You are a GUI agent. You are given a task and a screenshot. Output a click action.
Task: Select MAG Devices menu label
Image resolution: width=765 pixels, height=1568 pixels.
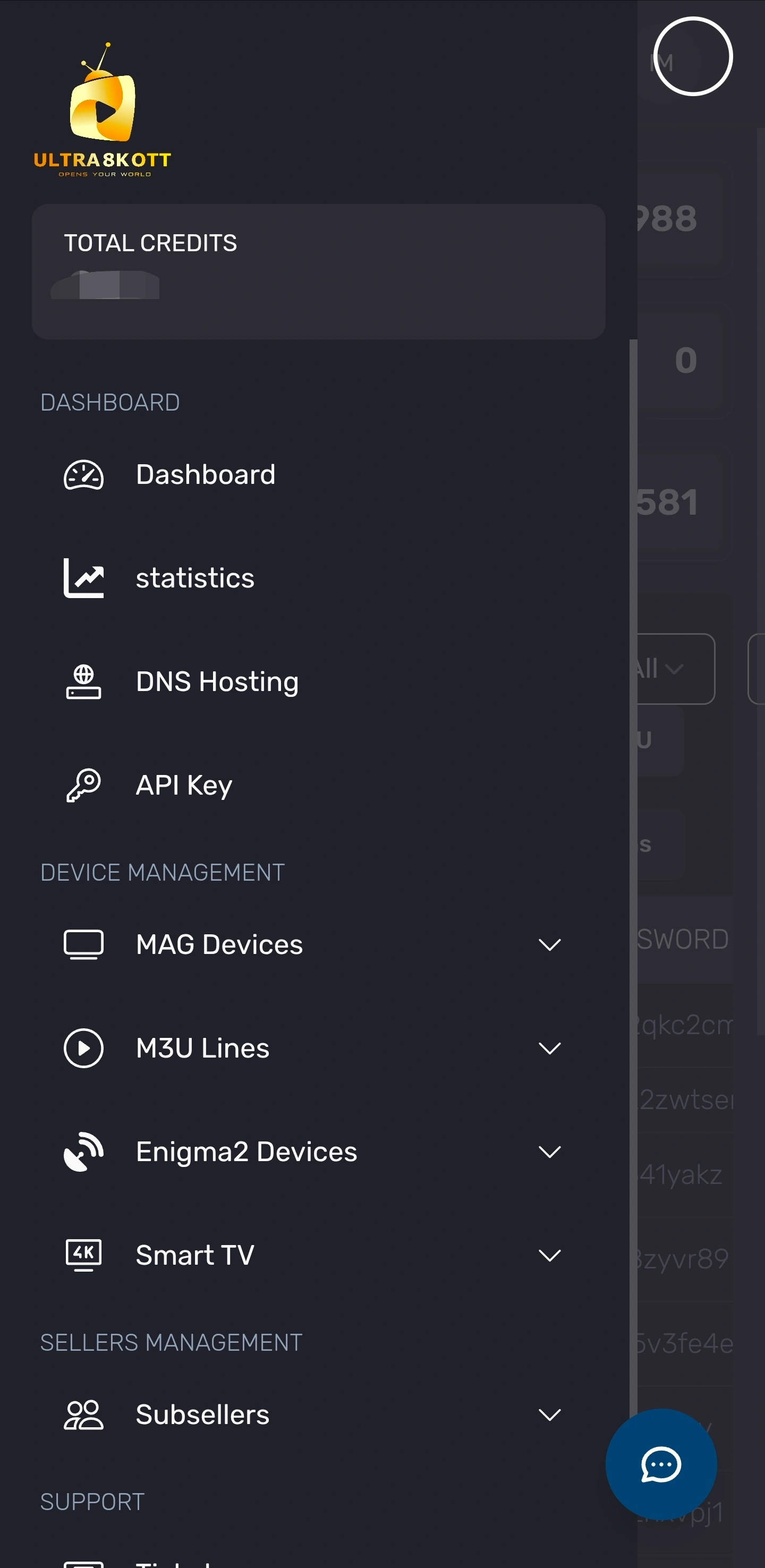tap(219, 945)
